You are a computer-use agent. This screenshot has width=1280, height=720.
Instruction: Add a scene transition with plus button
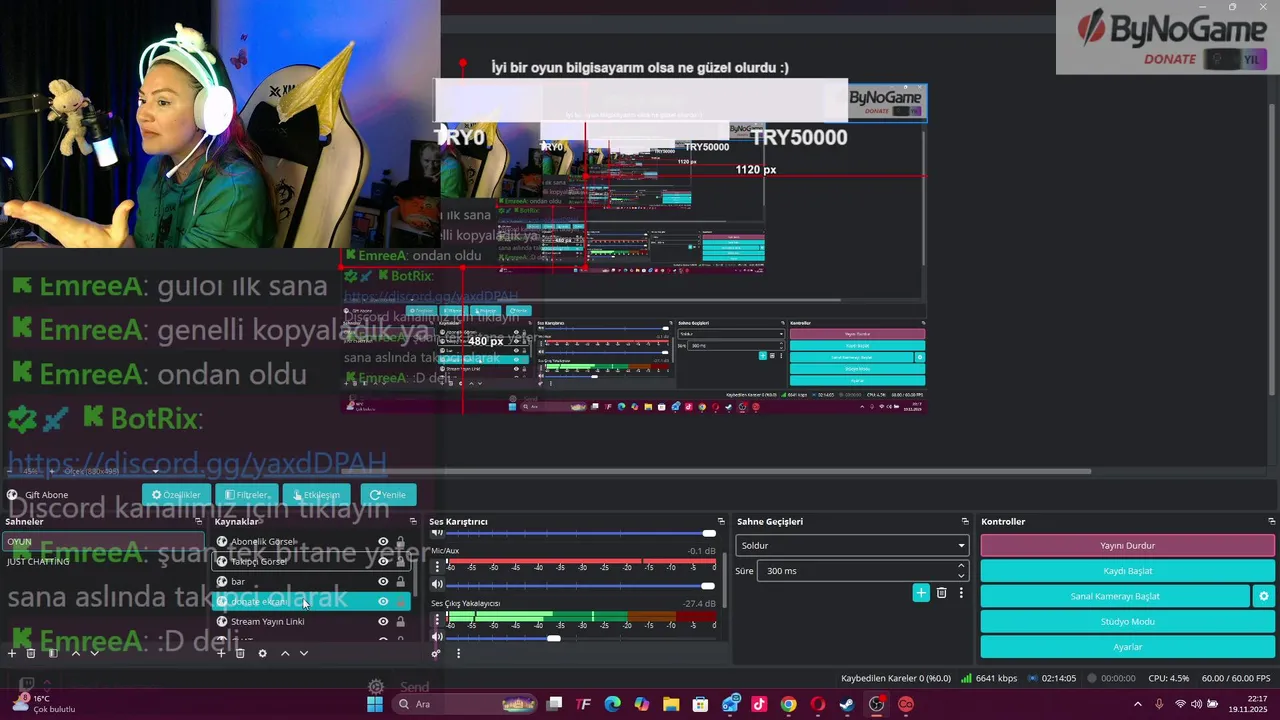[x=921, y=593]
